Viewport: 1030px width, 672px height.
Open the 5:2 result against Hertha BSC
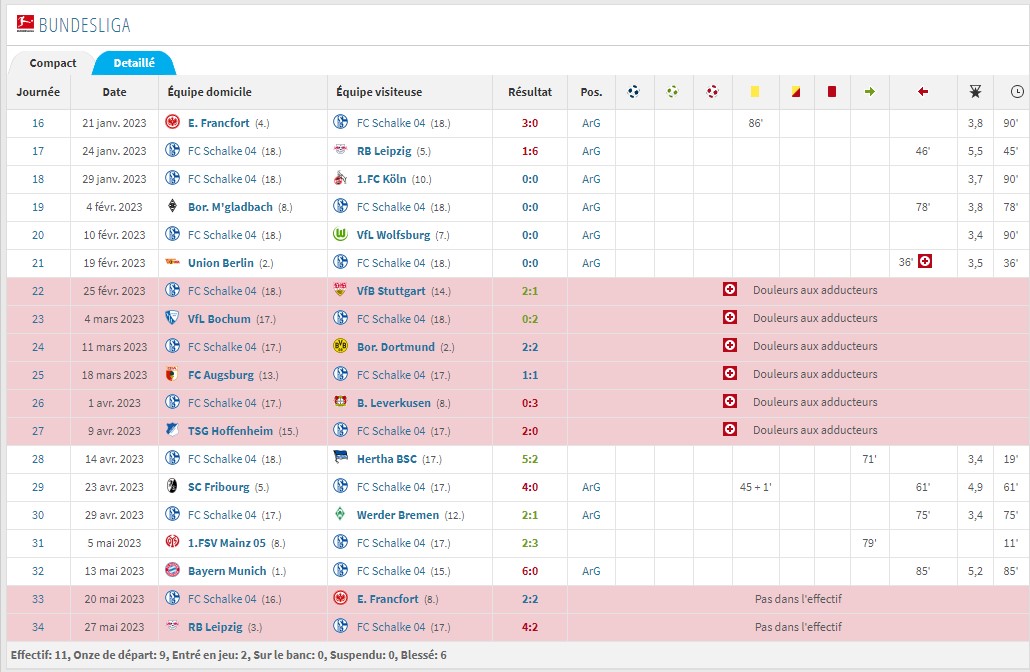point(530,459)
